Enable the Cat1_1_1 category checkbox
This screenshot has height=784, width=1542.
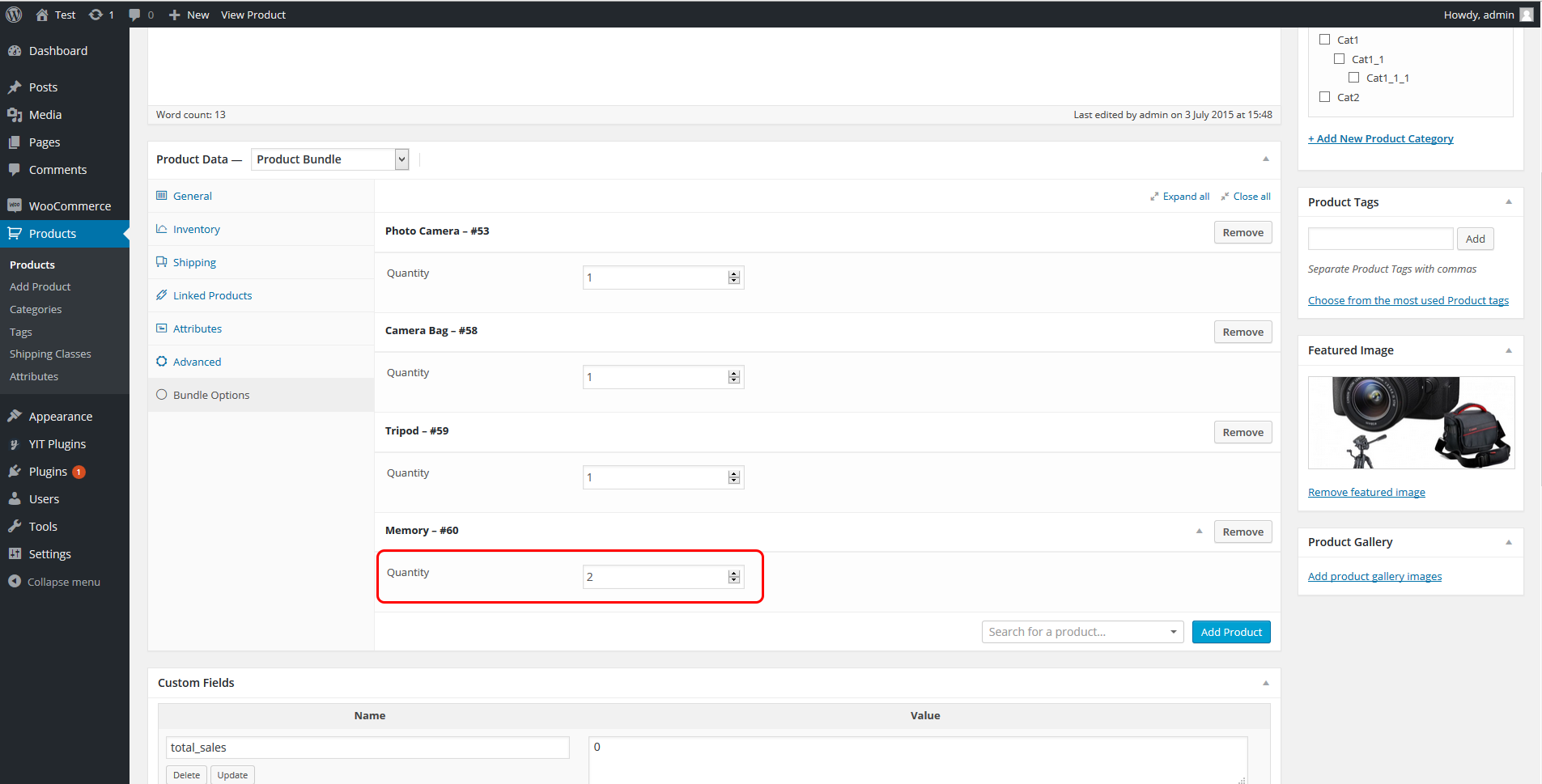[x=1354, y=78]
